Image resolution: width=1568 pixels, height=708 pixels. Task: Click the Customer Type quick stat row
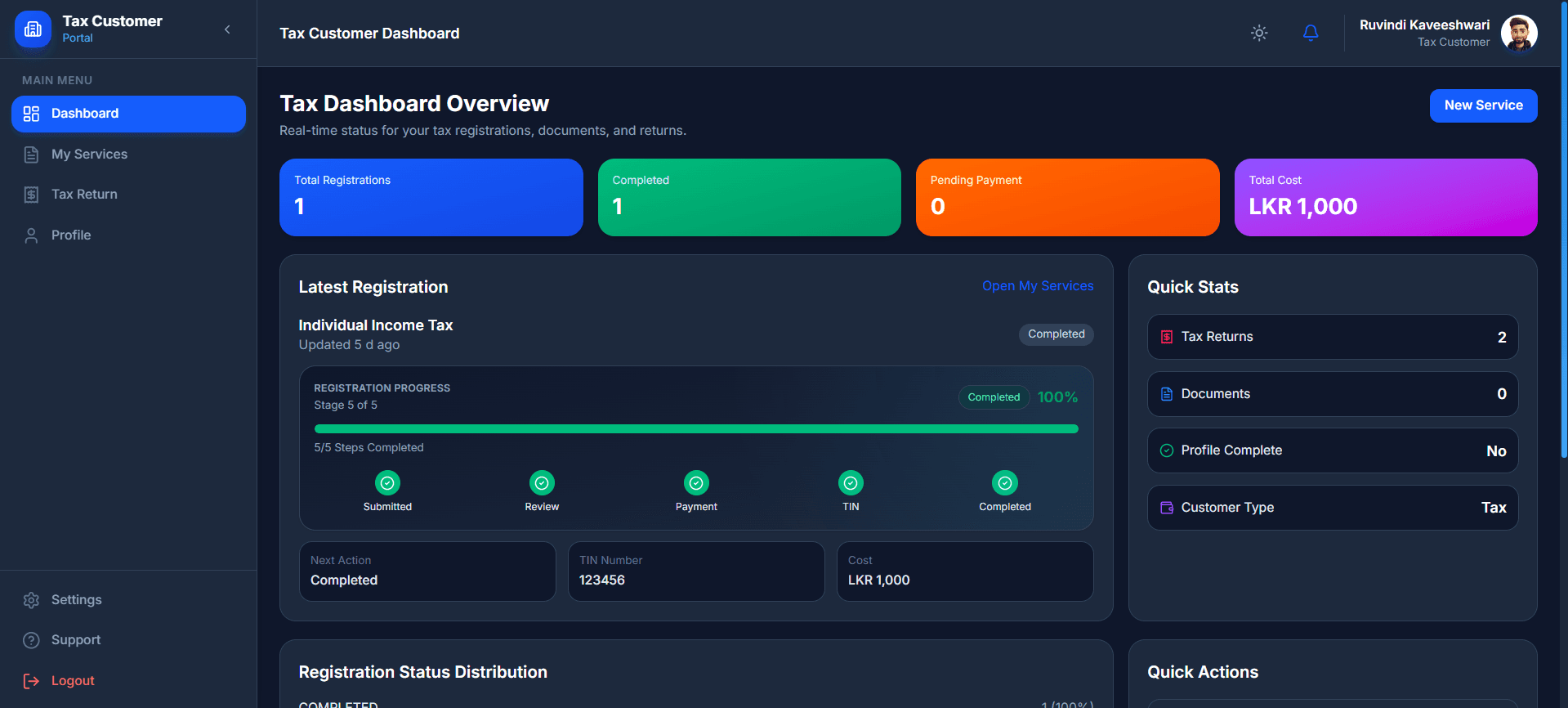[x=1333, y=508]
